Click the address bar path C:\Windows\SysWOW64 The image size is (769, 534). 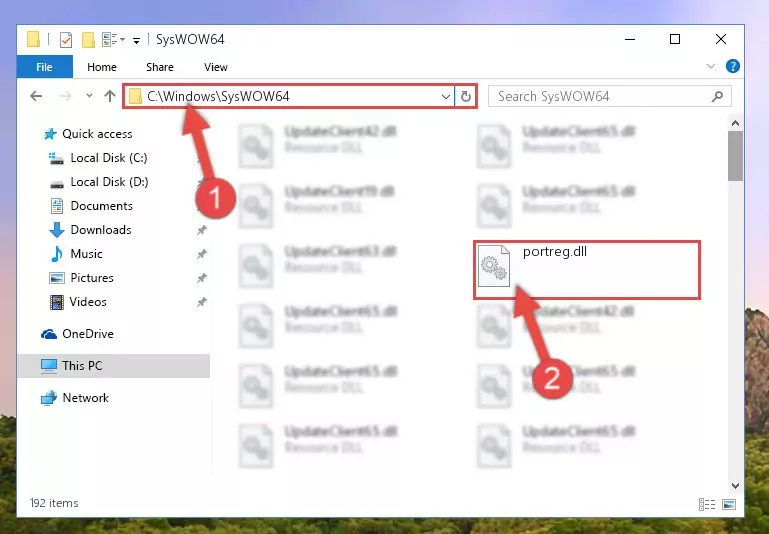click(x=218, y=96)
